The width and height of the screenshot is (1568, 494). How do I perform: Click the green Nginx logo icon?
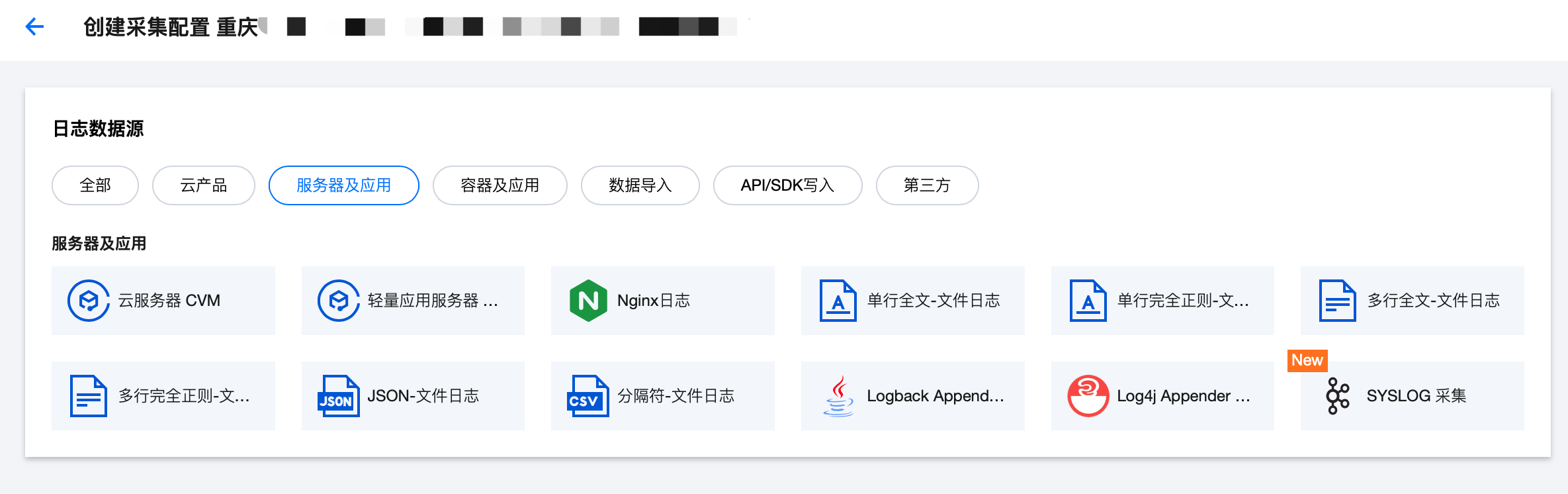pyautogui.click(x=588, y=301)
